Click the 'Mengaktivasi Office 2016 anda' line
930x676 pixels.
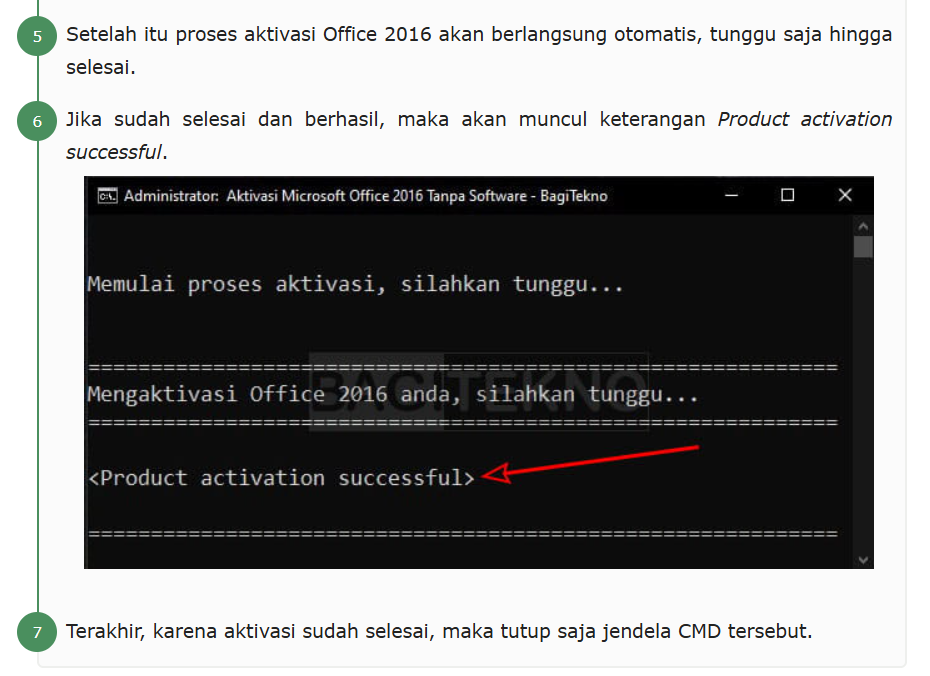pyautogui.click(x=393, y=394)
